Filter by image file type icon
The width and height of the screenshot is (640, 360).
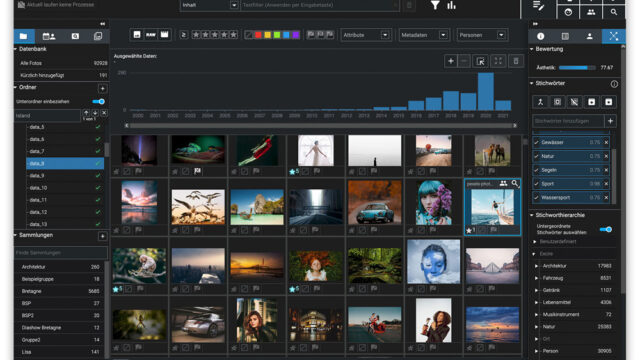click(x=137, y=35)
